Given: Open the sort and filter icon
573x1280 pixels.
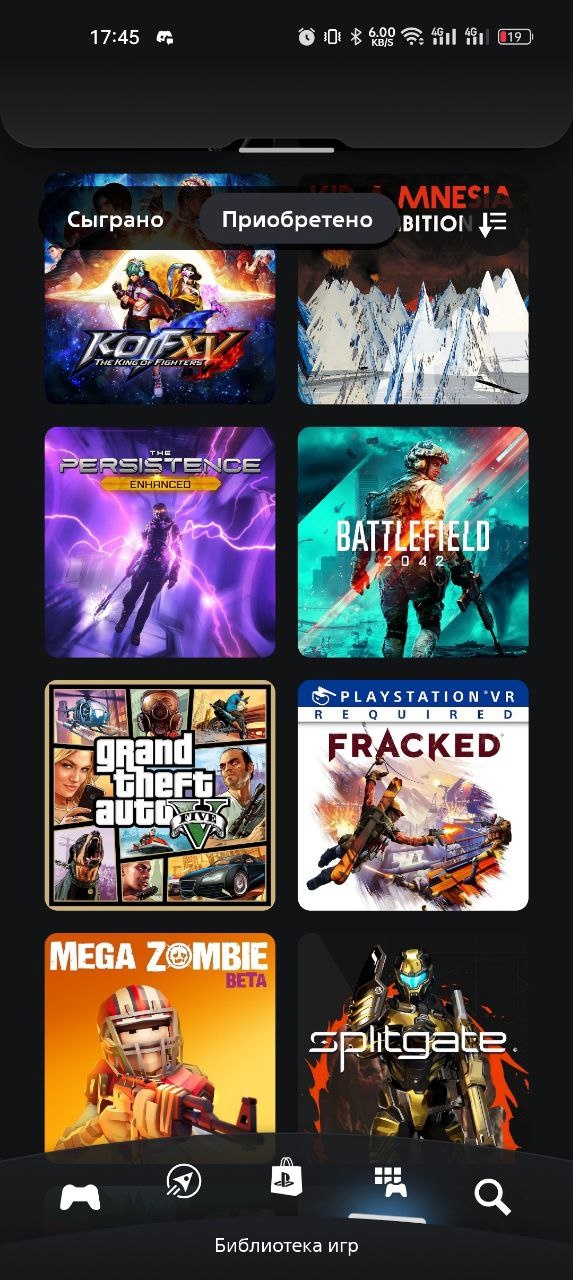Looking at the screenshot, I should pyautogui.click(x=493, y=223).
